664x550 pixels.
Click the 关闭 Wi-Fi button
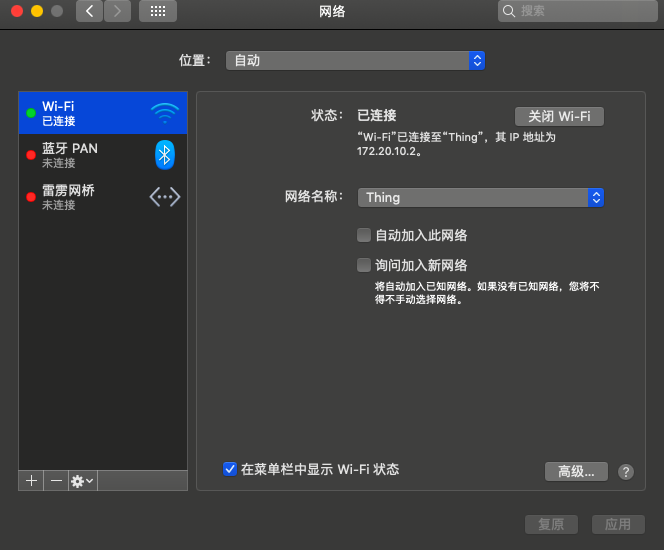[x=559, y=116]
